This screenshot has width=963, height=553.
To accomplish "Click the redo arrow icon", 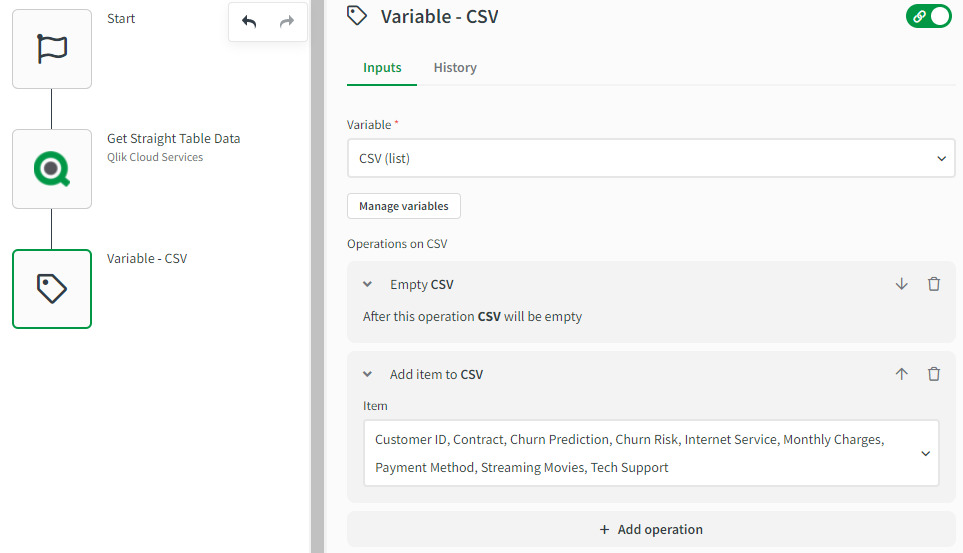I will [x=287, y=22].
